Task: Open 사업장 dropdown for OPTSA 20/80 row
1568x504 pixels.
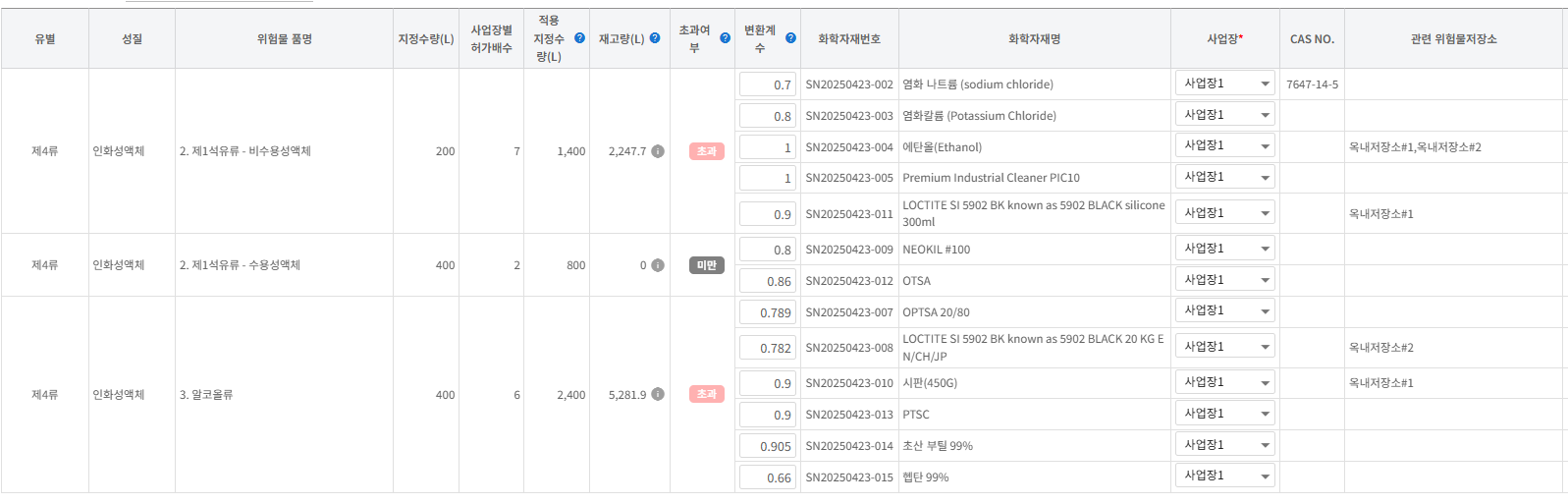Action: pos(1225,310)
